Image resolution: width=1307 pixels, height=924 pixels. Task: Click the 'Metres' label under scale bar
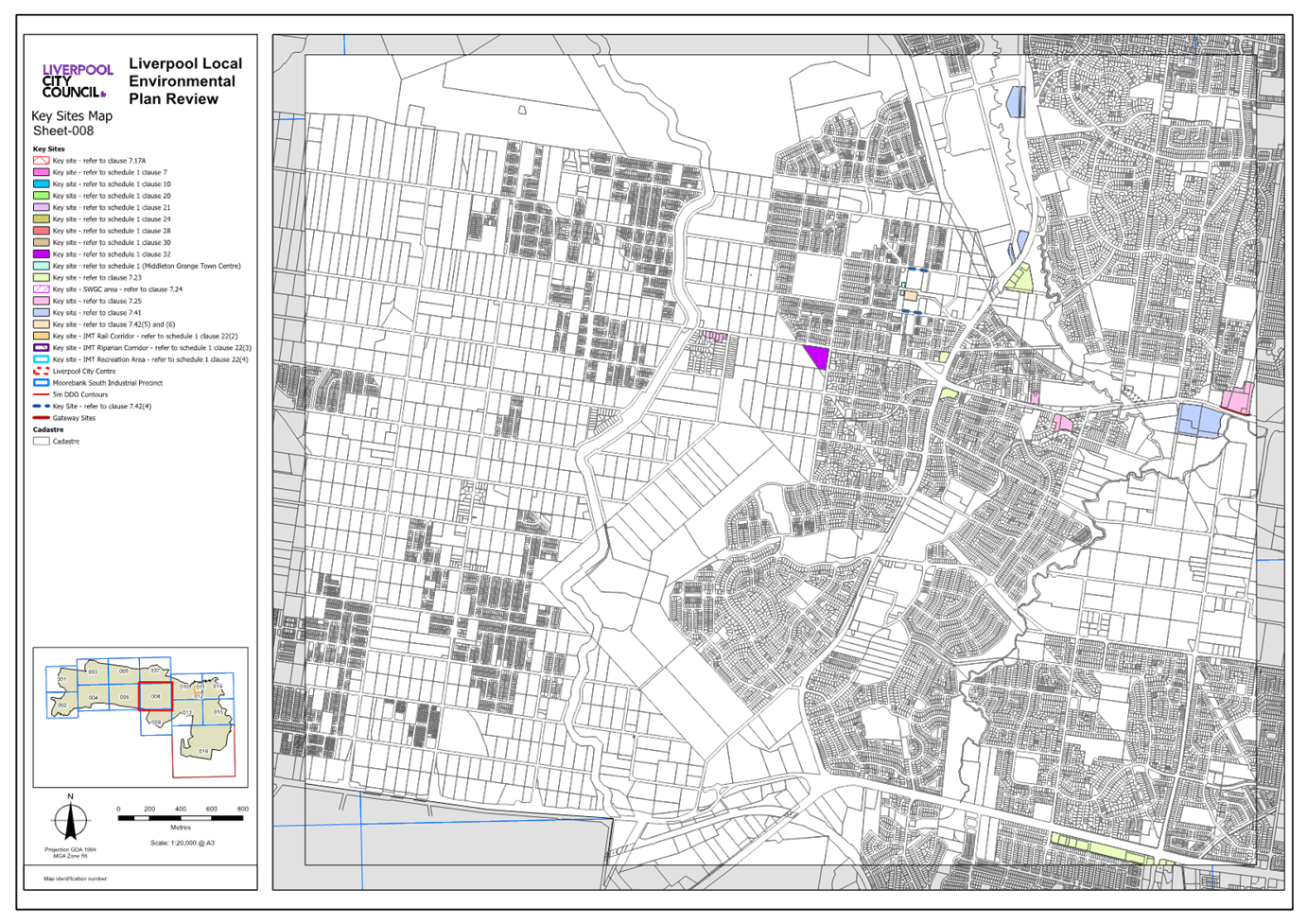pyautogui.click(x=180, y=828)
